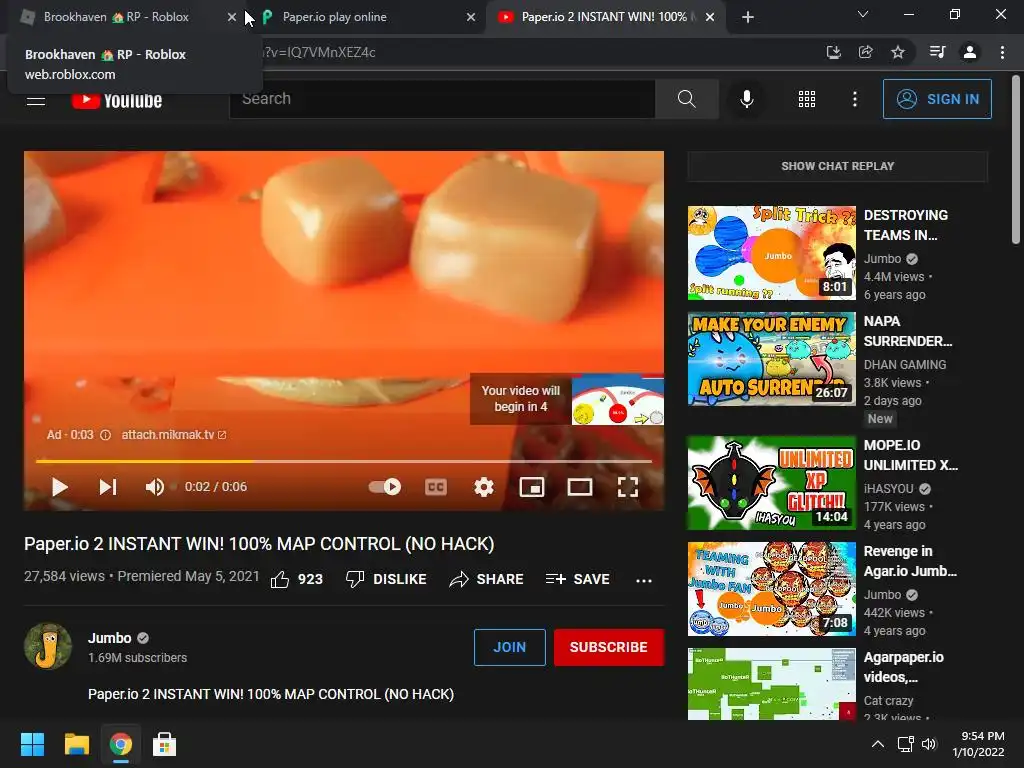This screenshot has height=768, width=1024.
Task: Open the YouTube apps grid
Action: [807, 99]
